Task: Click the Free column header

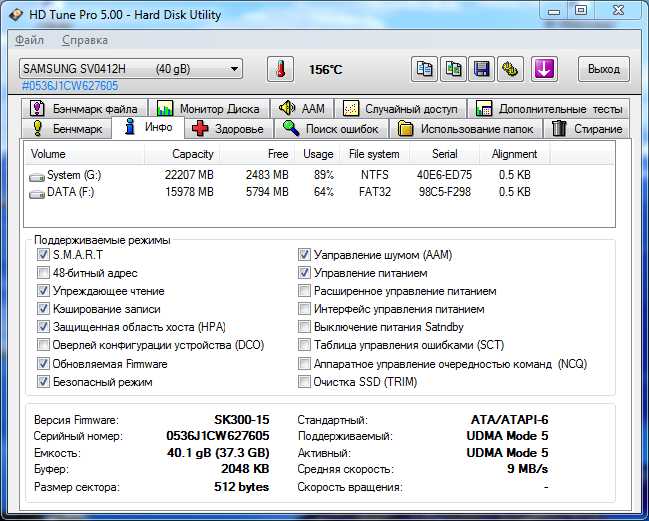Action: coord(256,154)
